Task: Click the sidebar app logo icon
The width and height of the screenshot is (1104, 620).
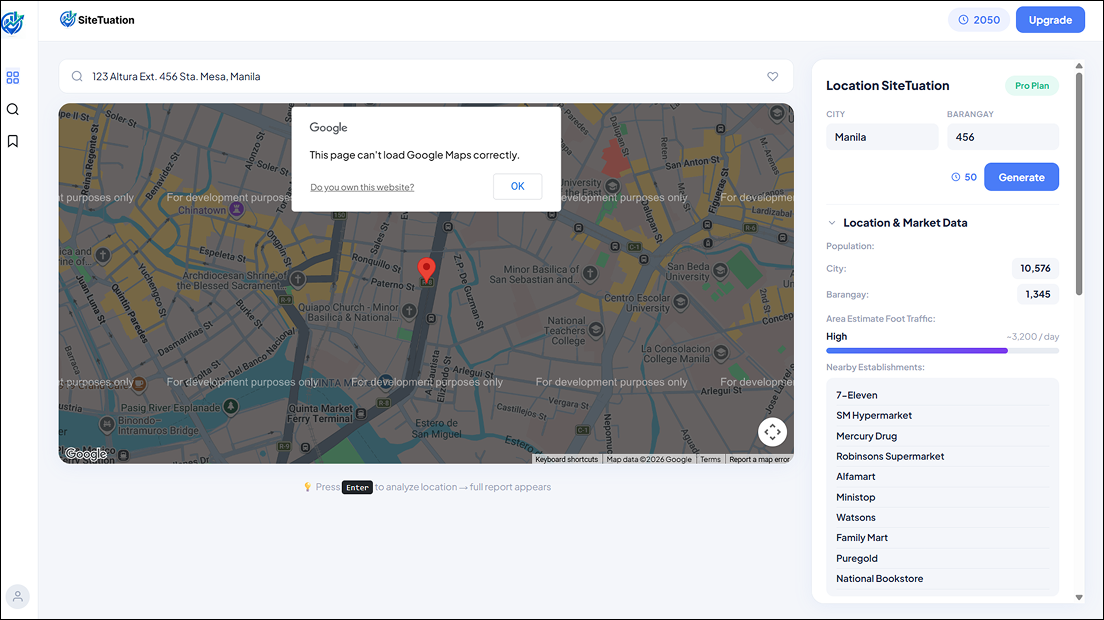Action: 13,23
